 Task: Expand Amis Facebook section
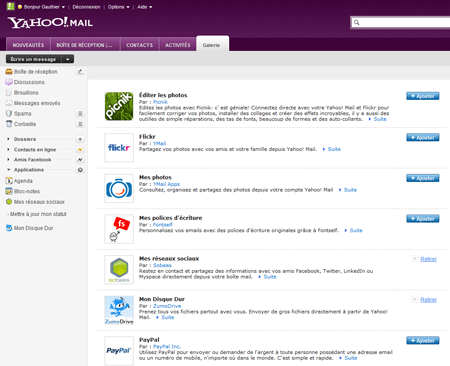(8, 160)
